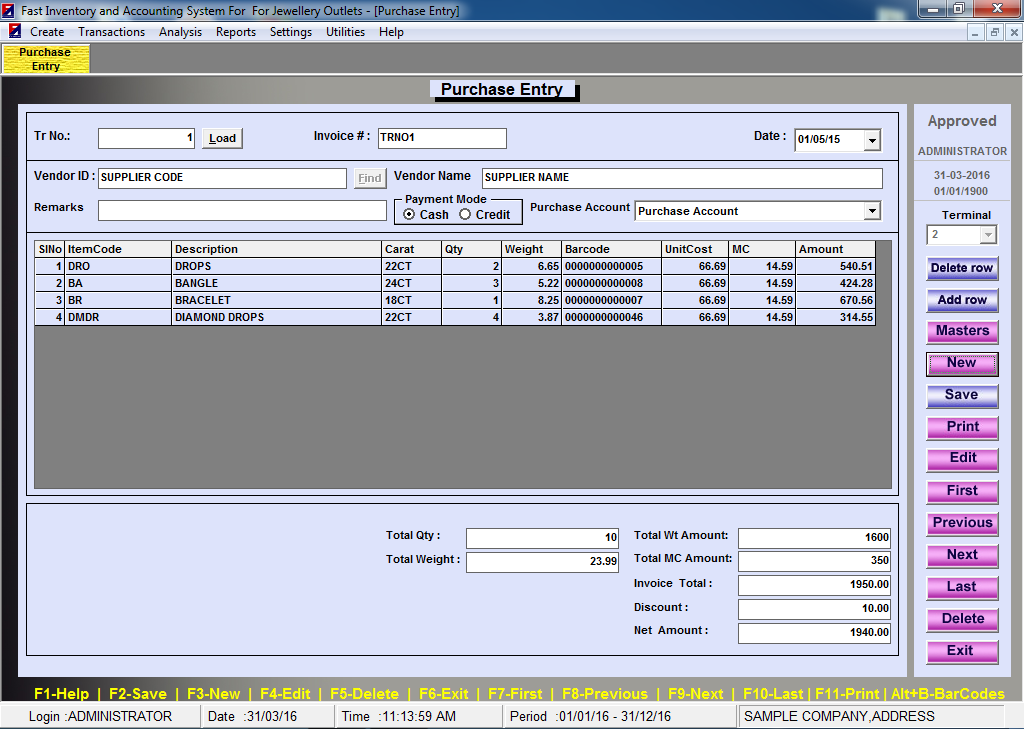Save the purchase entry
This screenshot has height=729, width=1024.
point(962,395)
